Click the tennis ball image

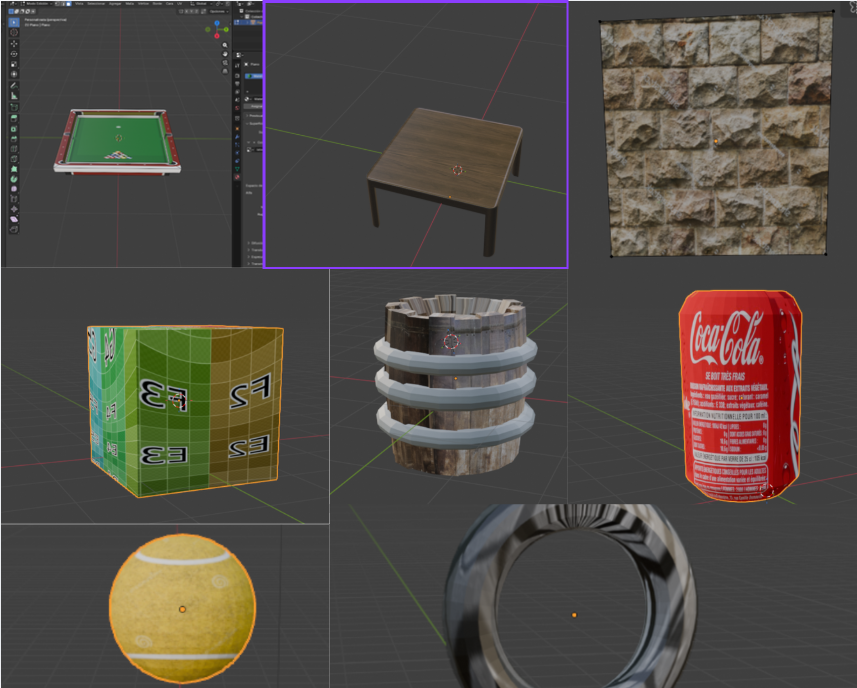pyautogui.click(x=183, y=608)
